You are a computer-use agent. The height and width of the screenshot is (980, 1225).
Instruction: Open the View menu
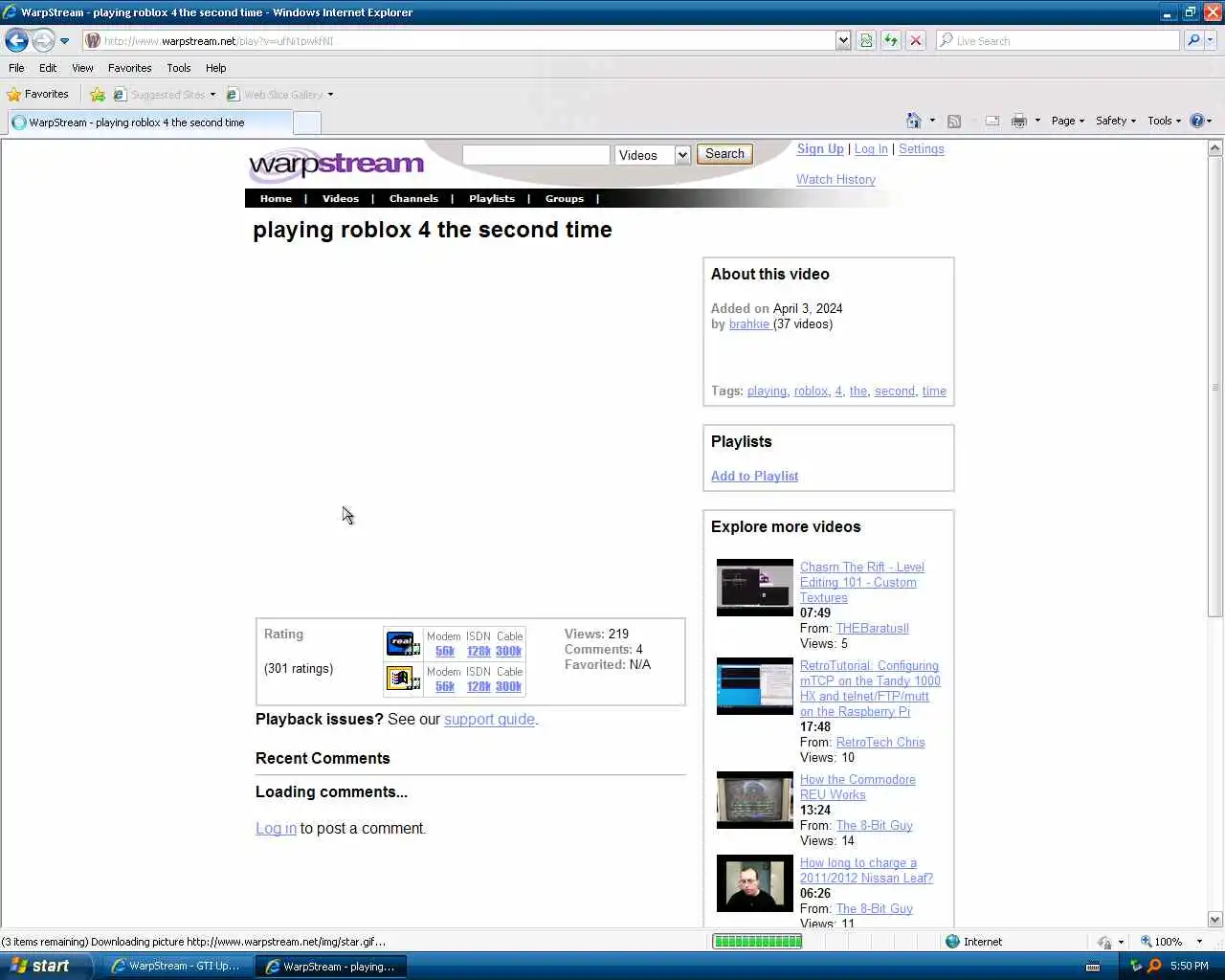(x=82, y=68)
